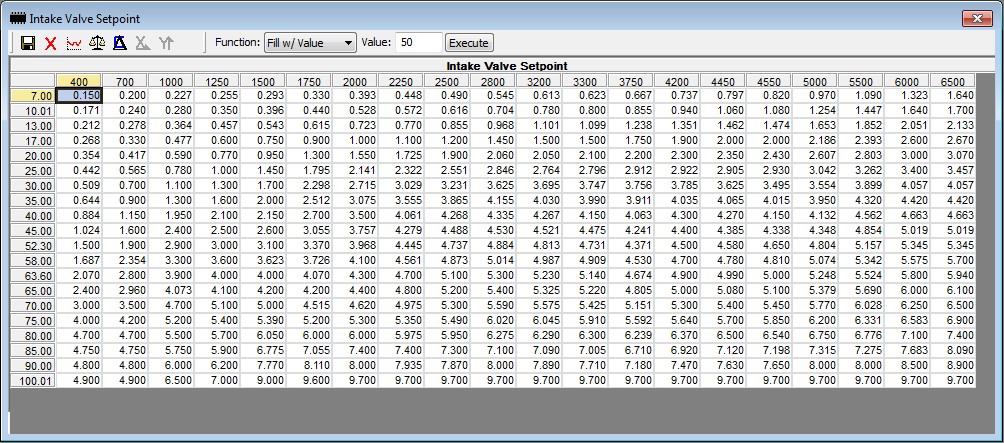Click cell 9.600 in the 100.01 row
Screen dimensions: 1004x443
tap(309, 381)
